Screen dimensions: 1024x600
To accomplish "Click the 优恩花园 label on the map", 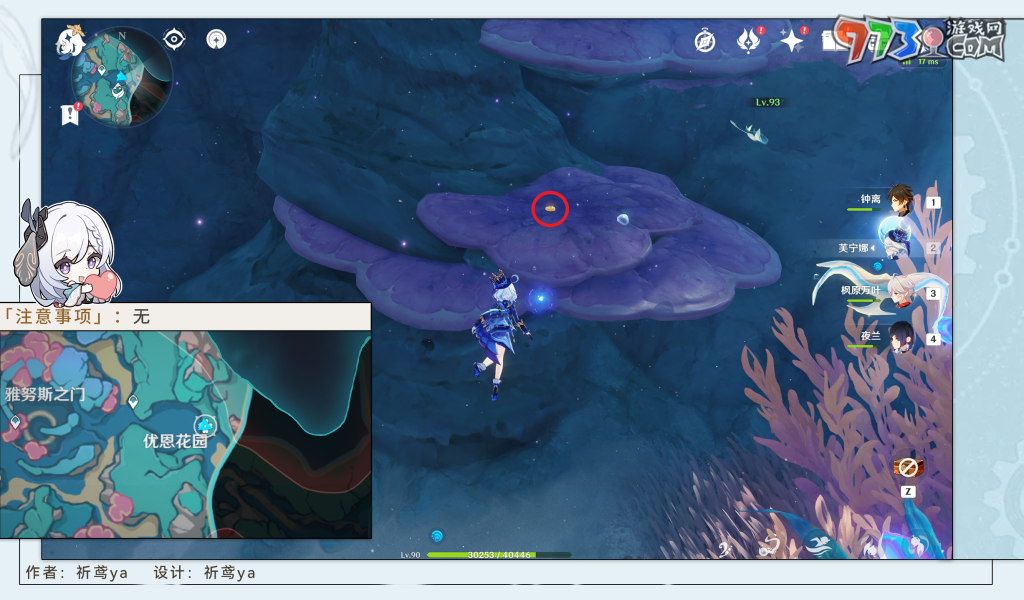I will 175,441.
